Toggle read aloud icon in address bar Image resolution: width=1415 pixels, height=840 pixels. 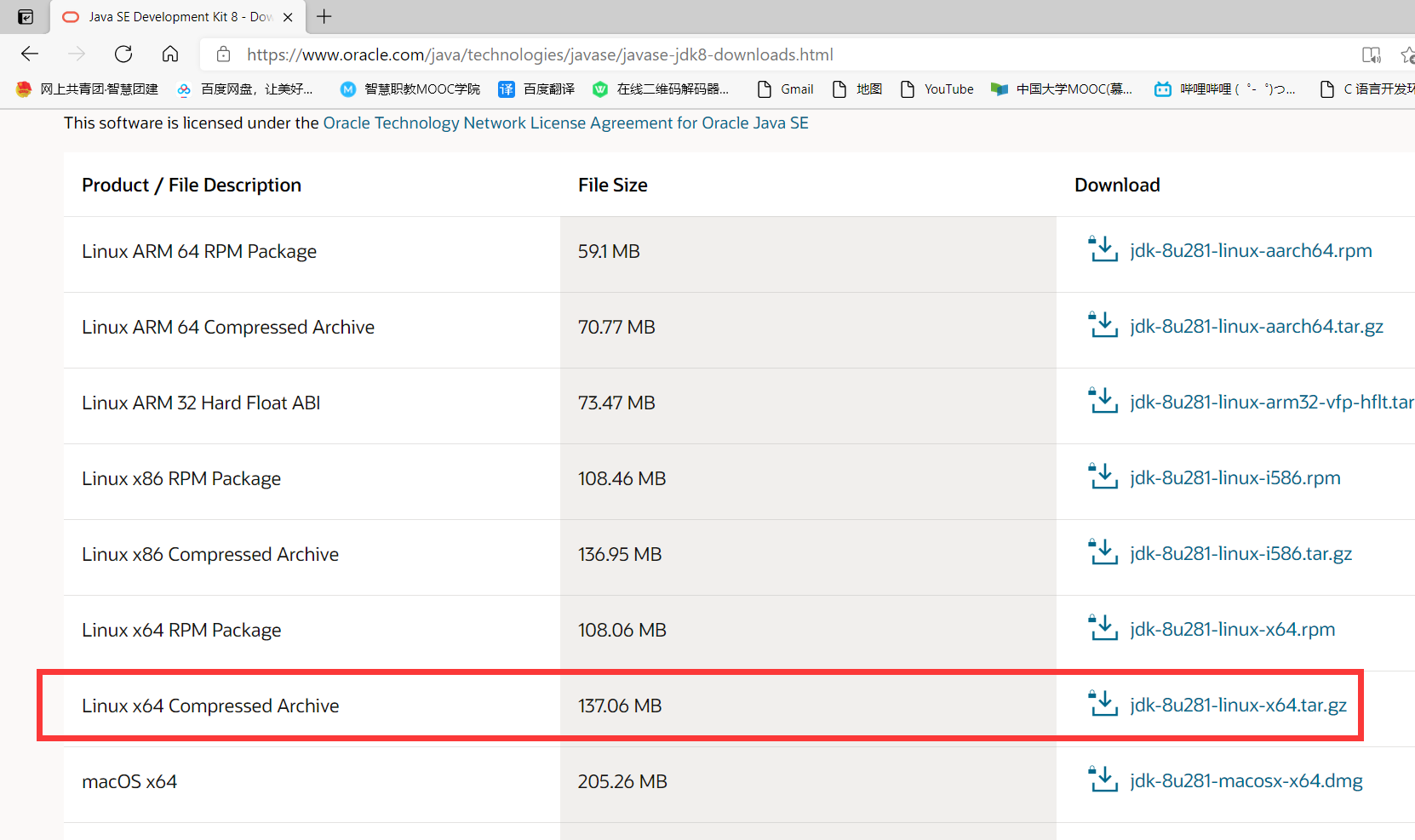pos(1371,55)
